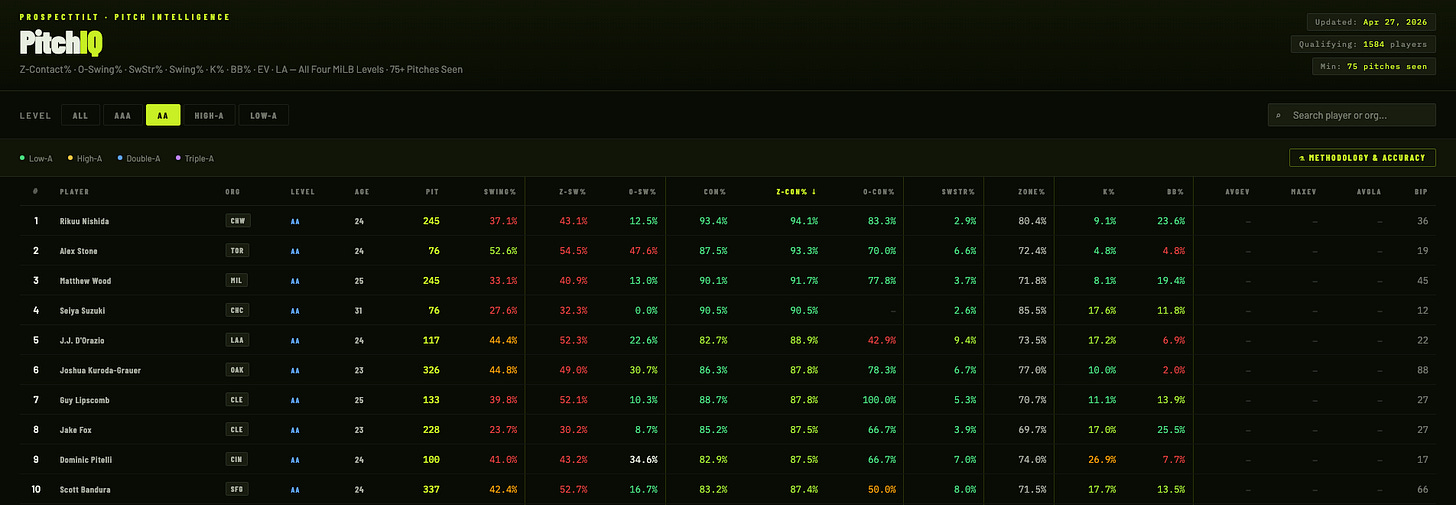The height and width of the screenshot is (505, 1456).
Task: Sort by the K% column header
Action: tap(1108, 190)
